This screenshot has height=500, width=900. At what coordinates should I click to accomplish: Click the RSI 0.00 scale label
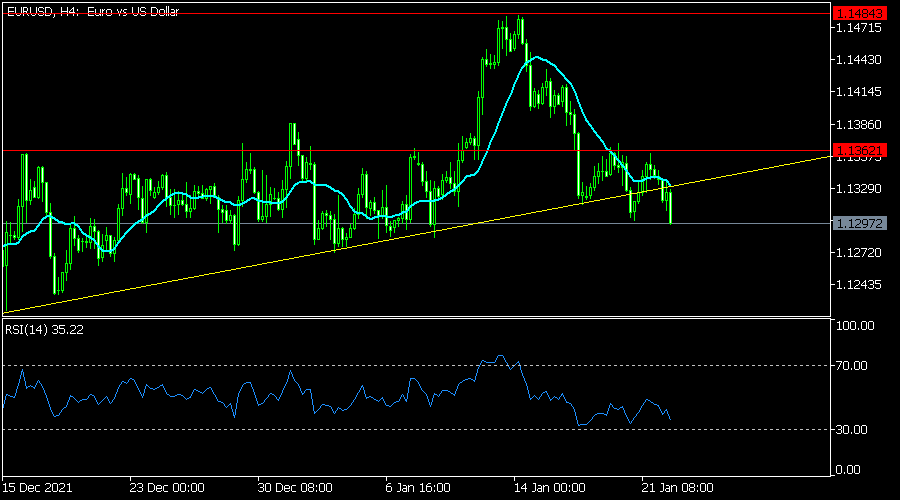(848, 470)
